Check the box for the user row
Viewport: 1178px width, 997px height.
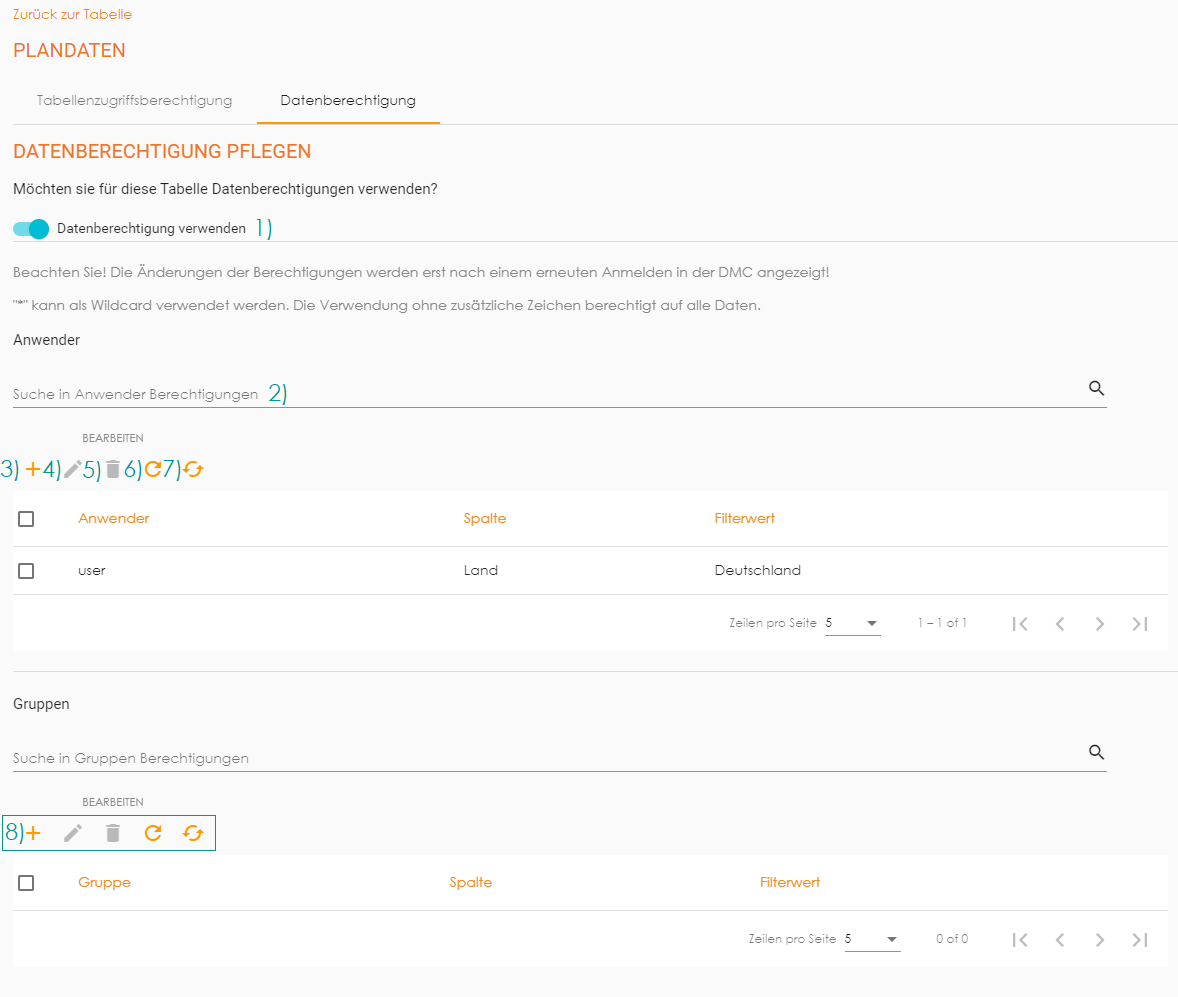click(26, 571)
